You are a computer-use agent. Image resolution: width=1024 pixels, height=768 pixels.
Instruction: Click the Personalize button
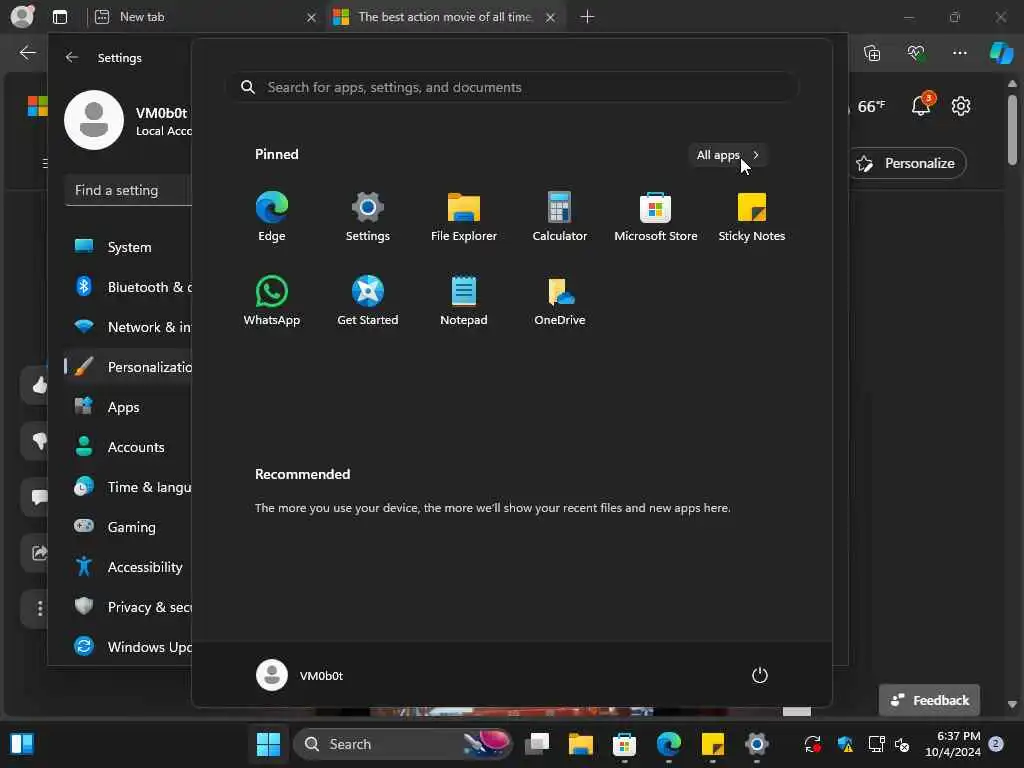pos(908,163)
